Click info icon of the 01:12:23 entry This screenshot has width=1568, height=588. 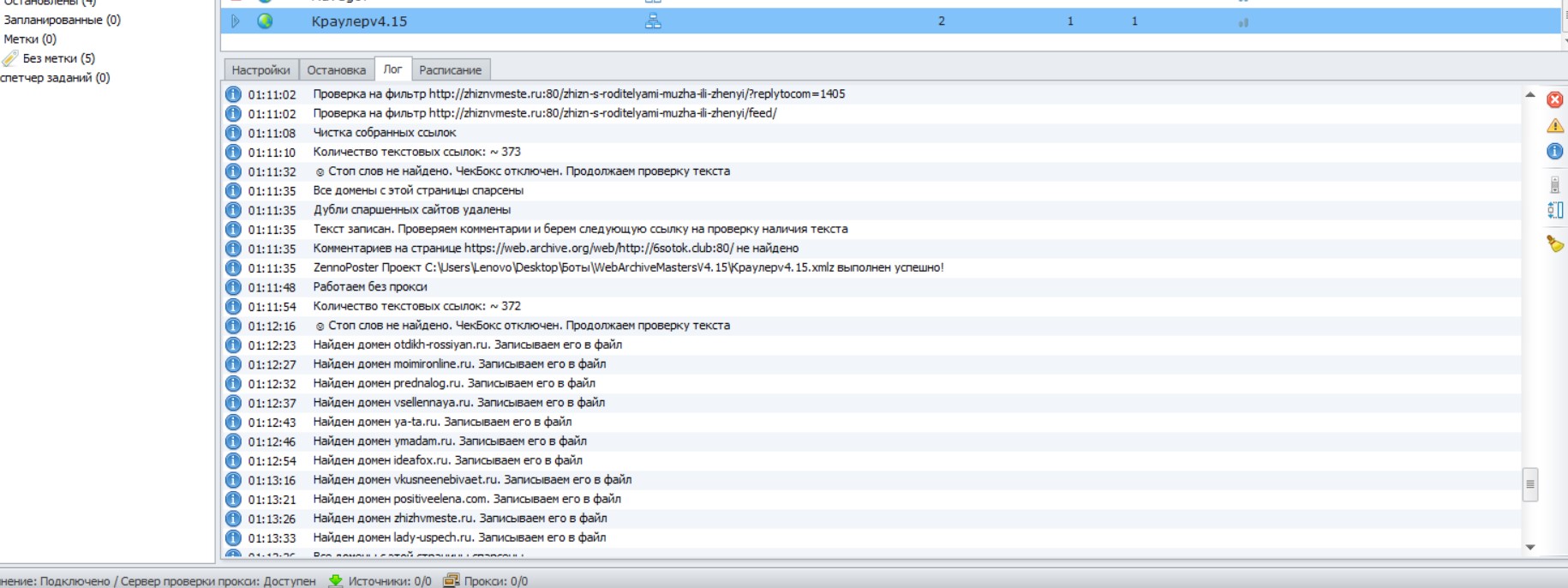tap(233, 345)
